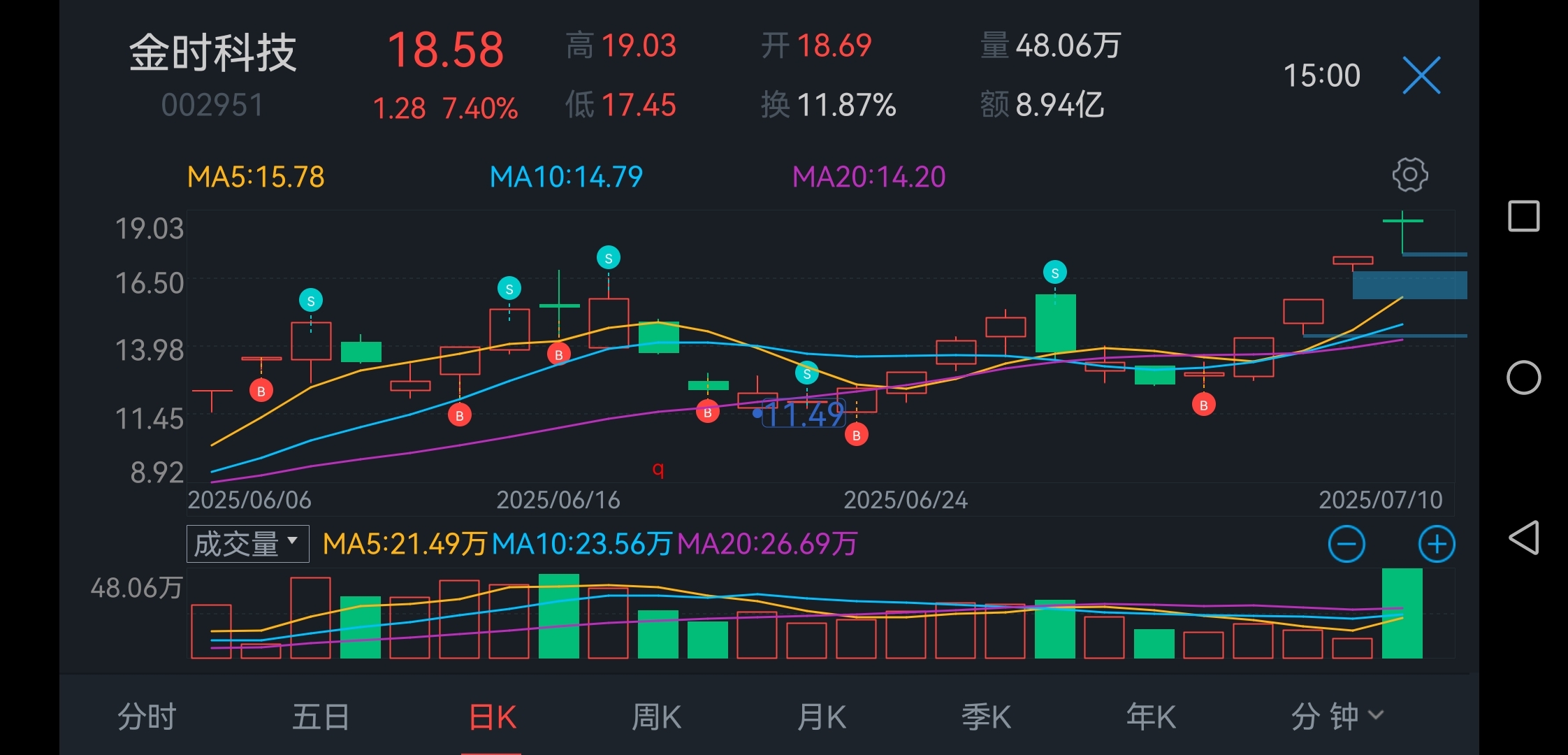The image size is (1568, 755).
Task: Tap the 11.49 low price label
Action: coord(805,414)
